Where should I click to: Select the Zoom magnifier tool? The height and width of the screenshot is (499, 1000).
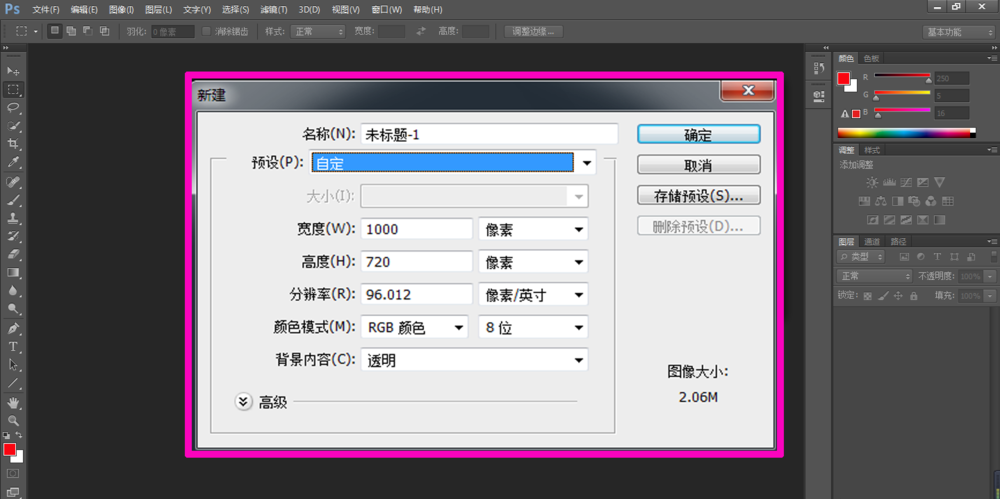[14, 420]
